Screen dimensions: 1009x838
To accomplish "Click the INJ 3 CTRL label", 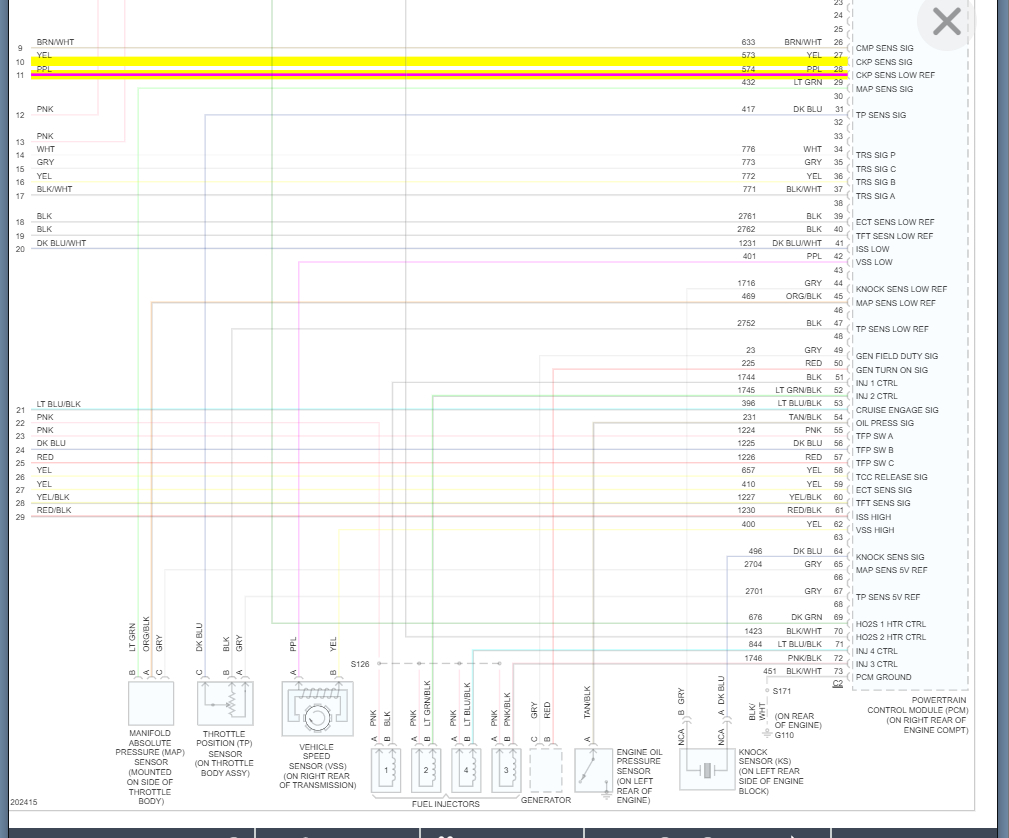I will pyautogui.click(x=876, y=664).
